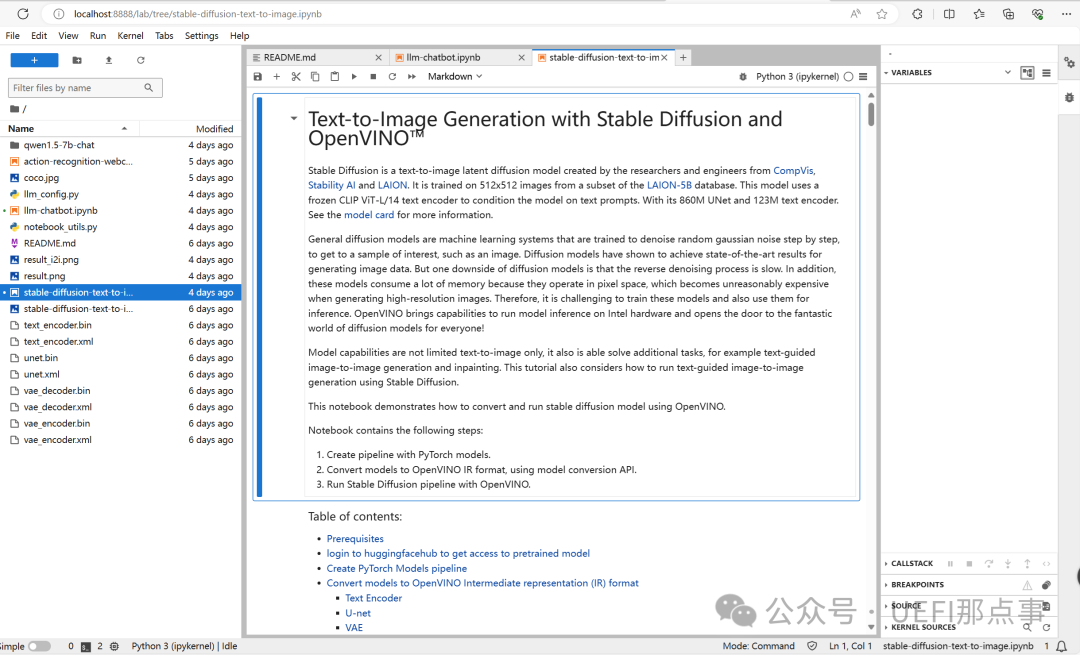Click the Filter files by name field
This screenshot has height=655, width=1080.
click(76, 88)
